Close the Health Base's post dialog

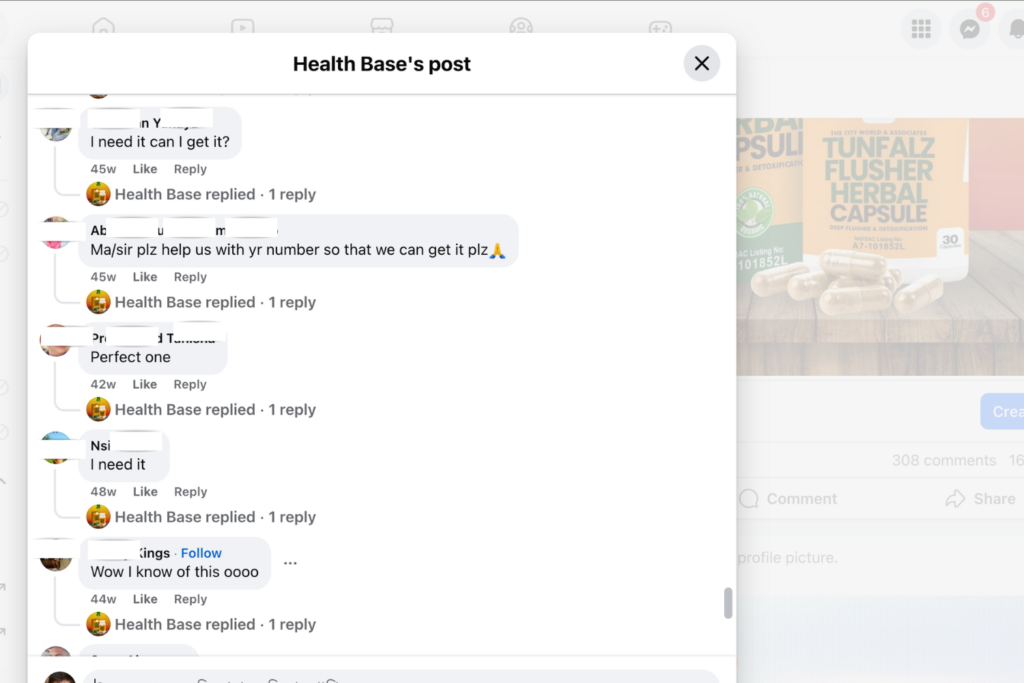pos(701,63)
